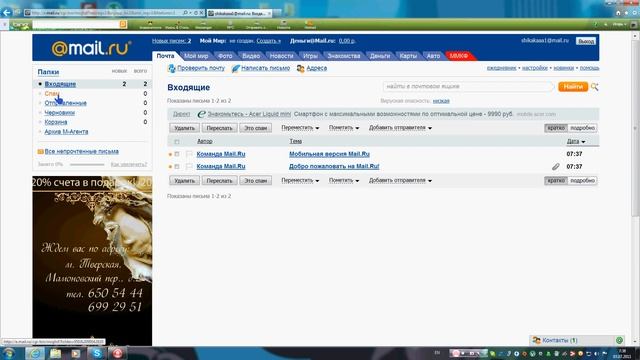Screen dimensions: 640x360
Task: Switch to кратко view in bottom toolbar
Action: [x=556, y=180]
